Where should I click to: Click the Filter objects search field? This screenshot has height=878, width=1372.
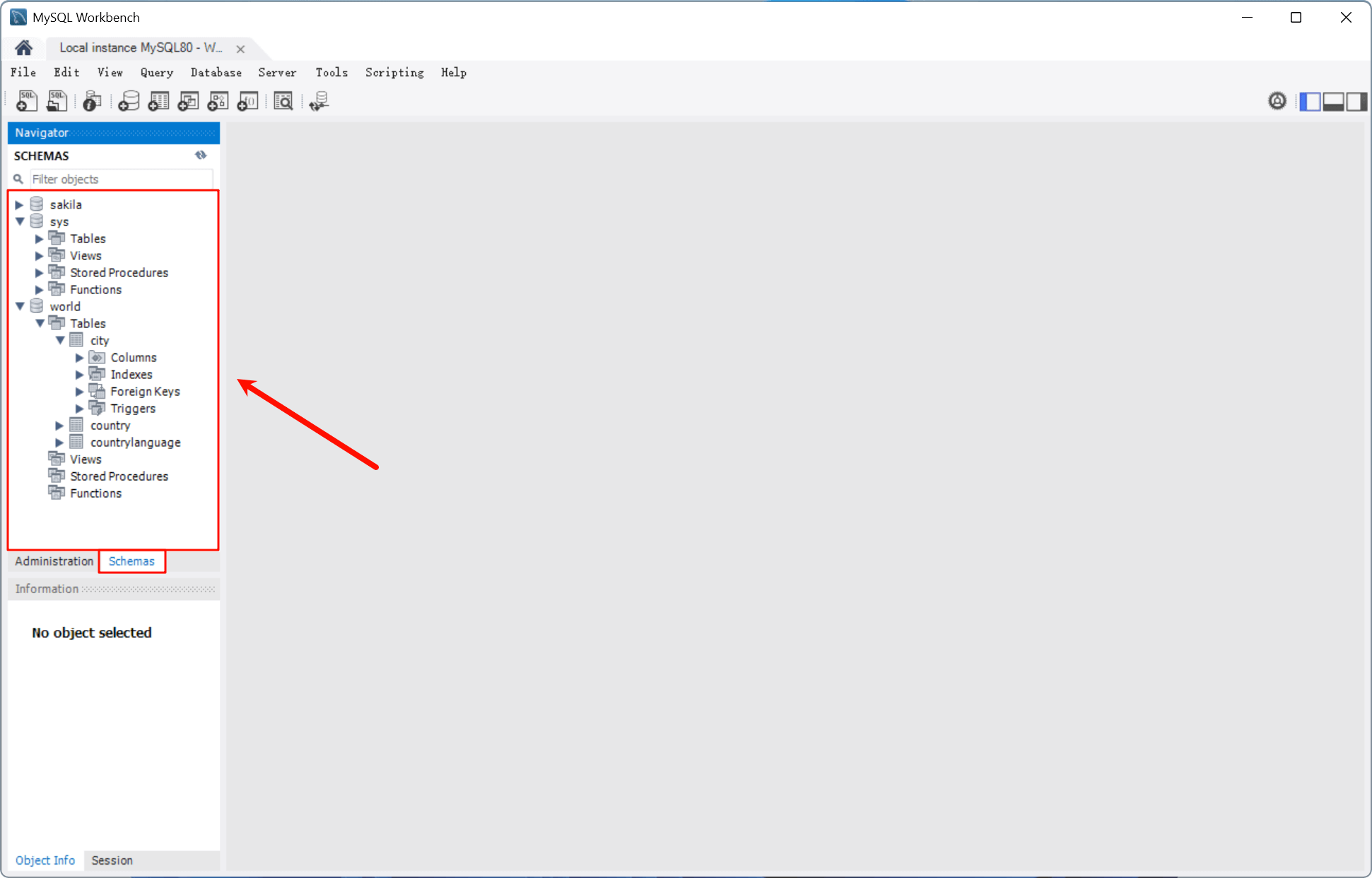coord(120,179)
